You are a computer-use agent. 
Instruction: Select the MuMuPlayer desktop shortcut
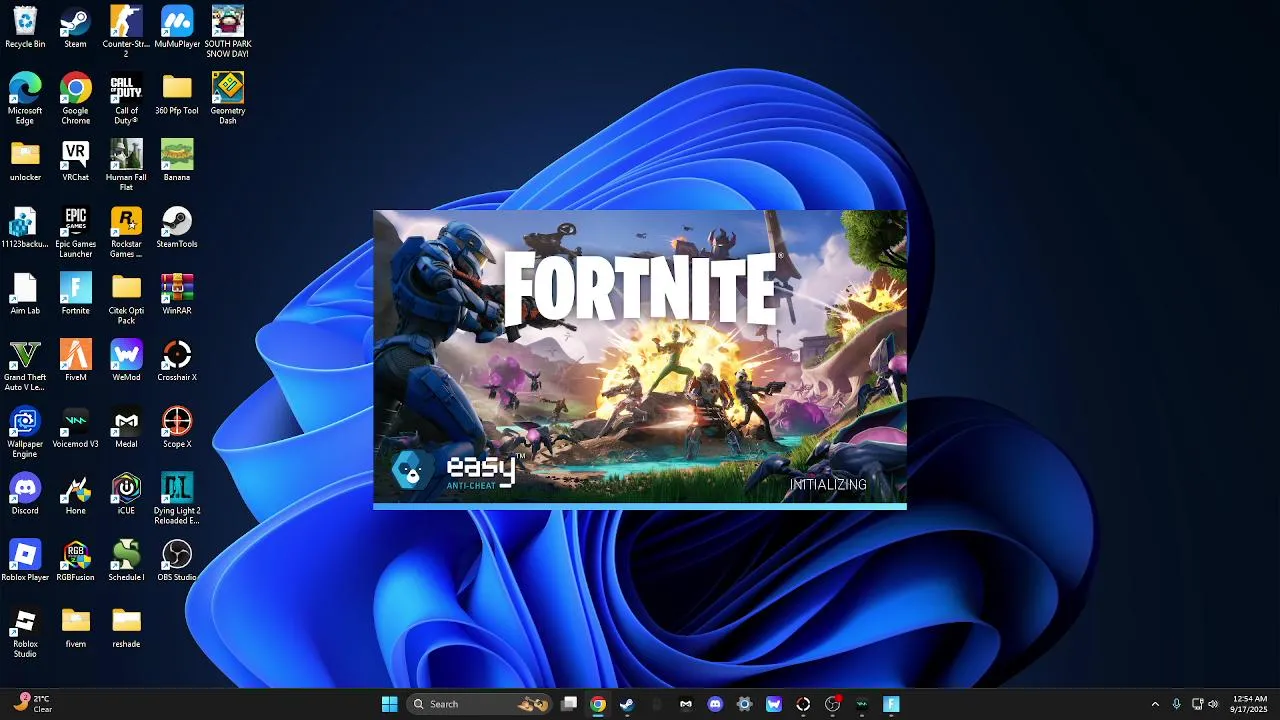[x=177, y=27]
